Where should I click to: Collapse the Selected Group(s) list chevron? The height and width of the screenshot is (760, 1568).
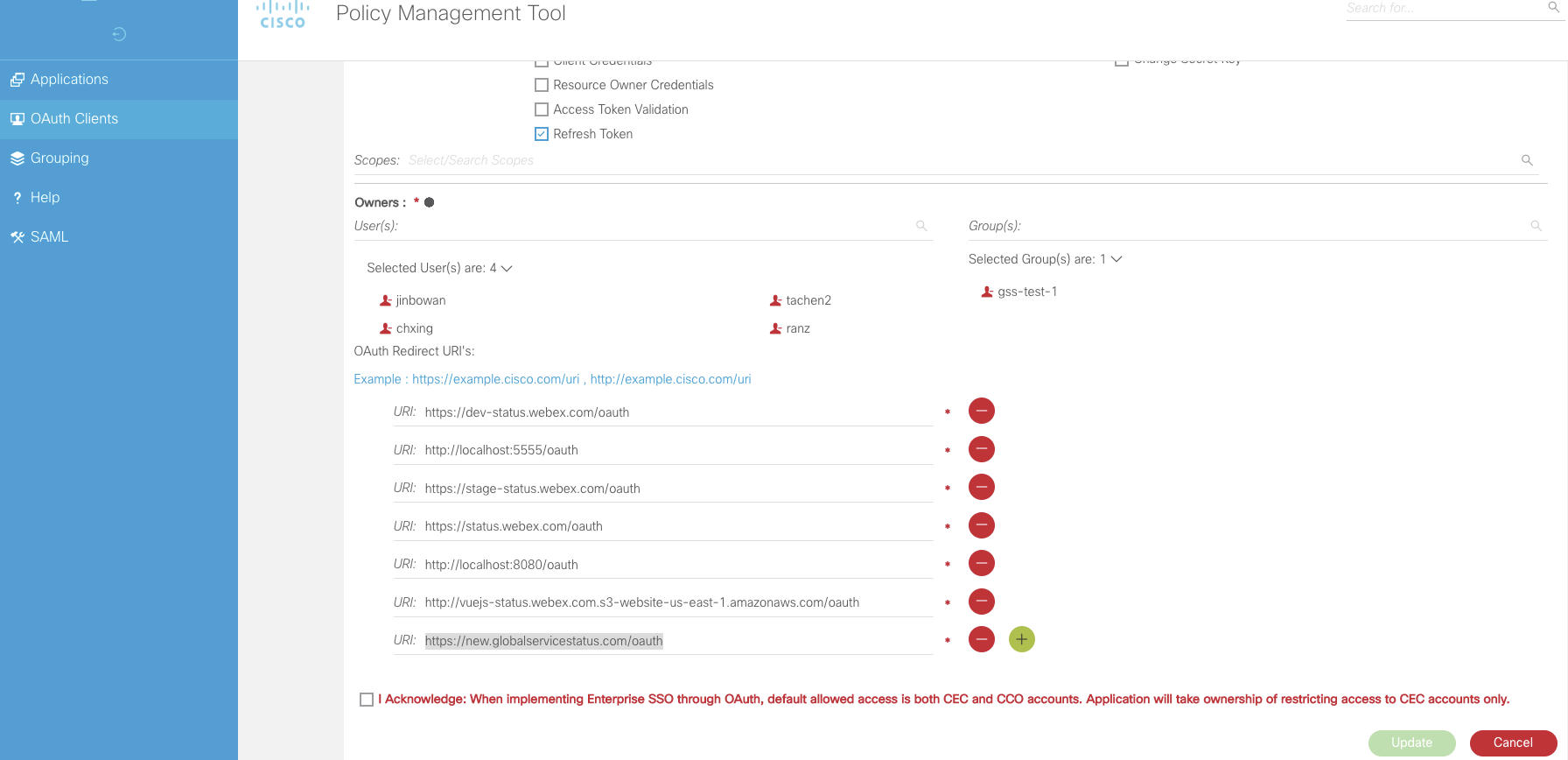pyautogui.click(x=1116, y=259)
